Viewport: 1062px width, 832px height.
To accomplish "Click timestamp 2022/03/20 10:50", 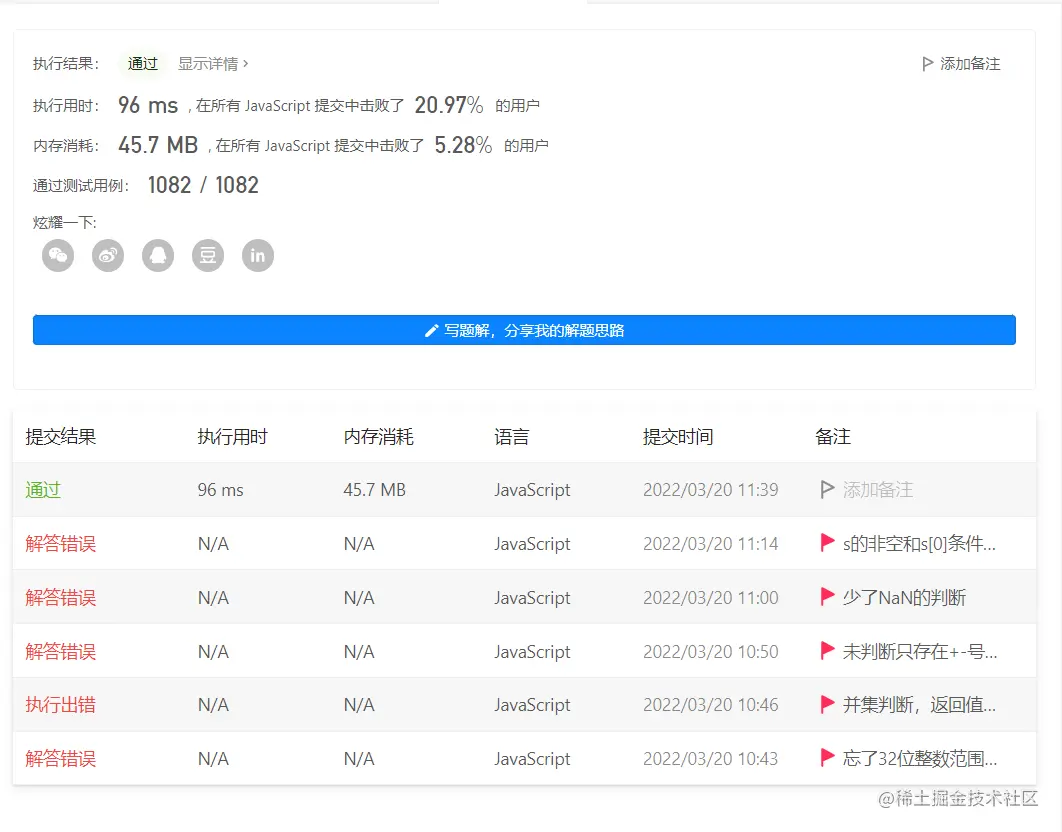I will point(710,651).
